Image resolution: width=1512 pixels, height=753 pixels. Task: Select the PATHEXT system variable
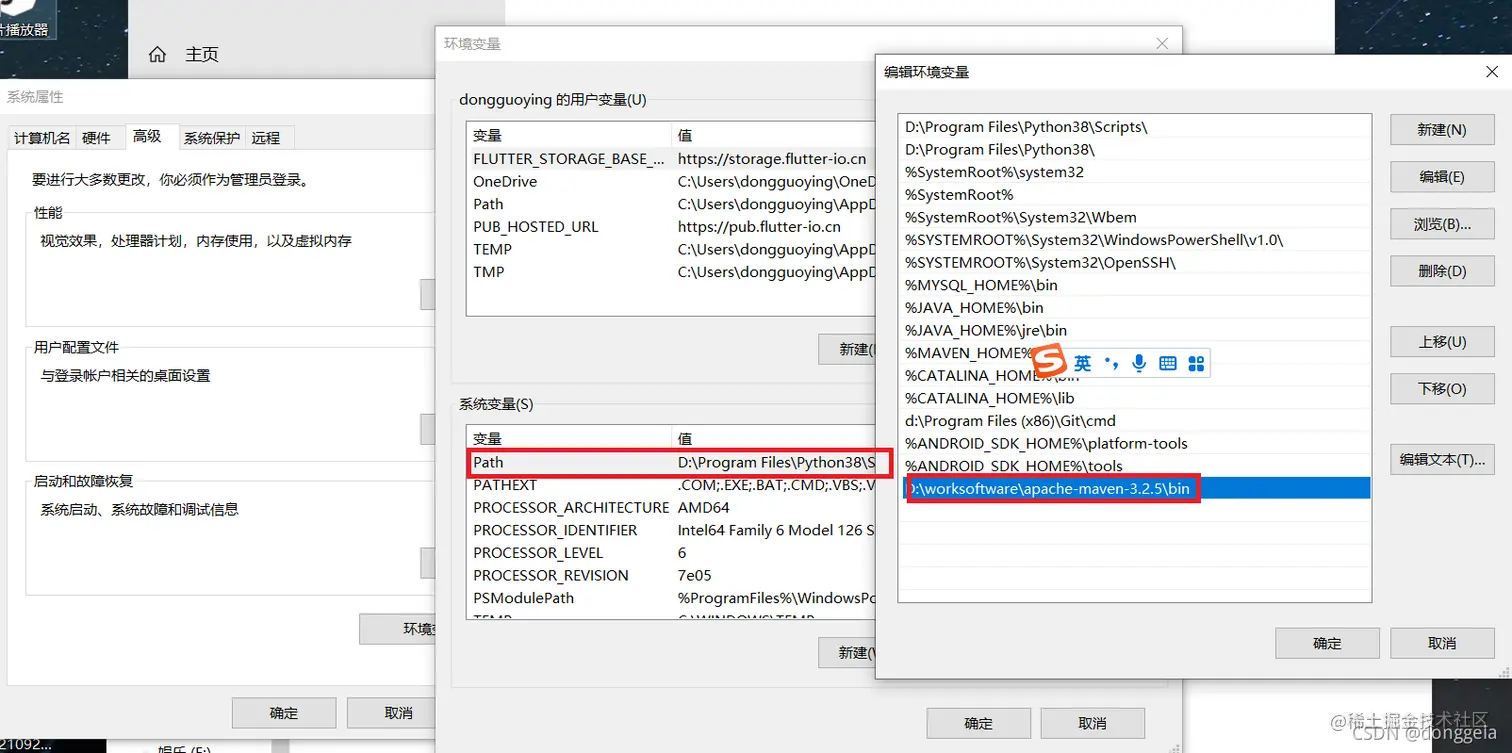coord(671,485)
